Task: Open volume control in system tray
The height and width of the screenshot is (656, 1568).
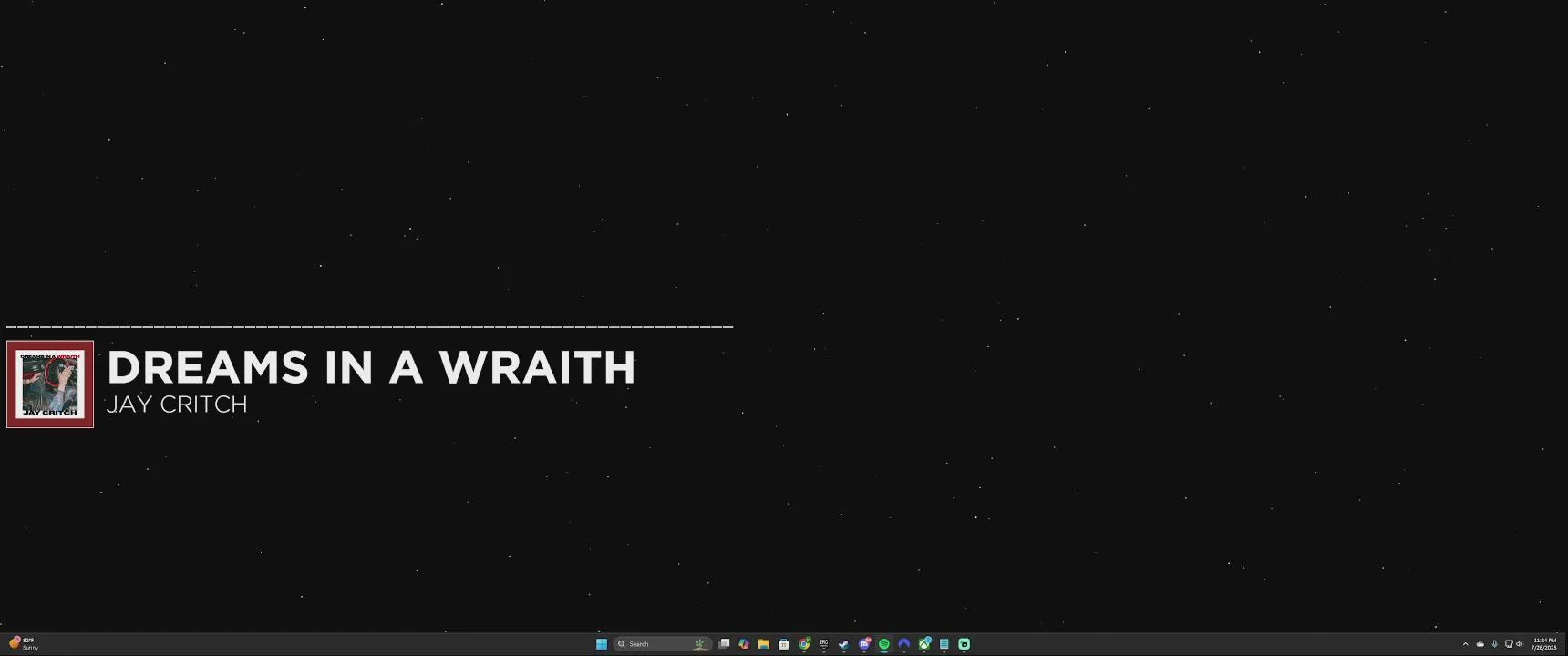Action: 1520,644
